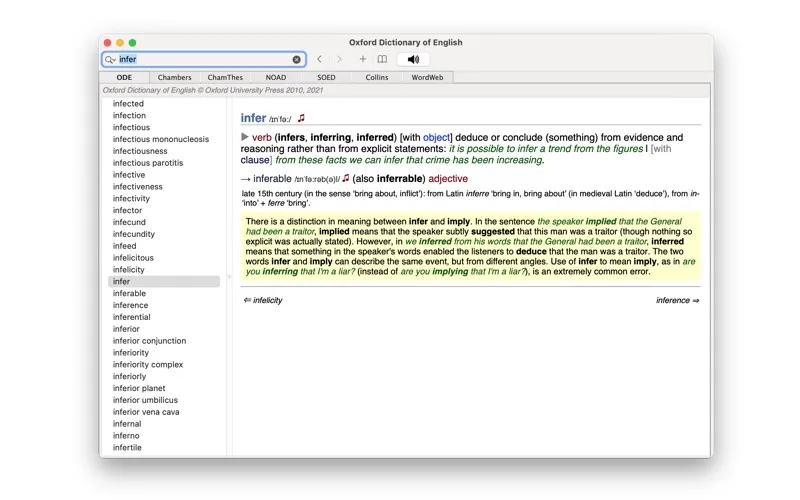Select infernal in the word list
This screenshot has width=800, height=500.
tap(127, 423)
